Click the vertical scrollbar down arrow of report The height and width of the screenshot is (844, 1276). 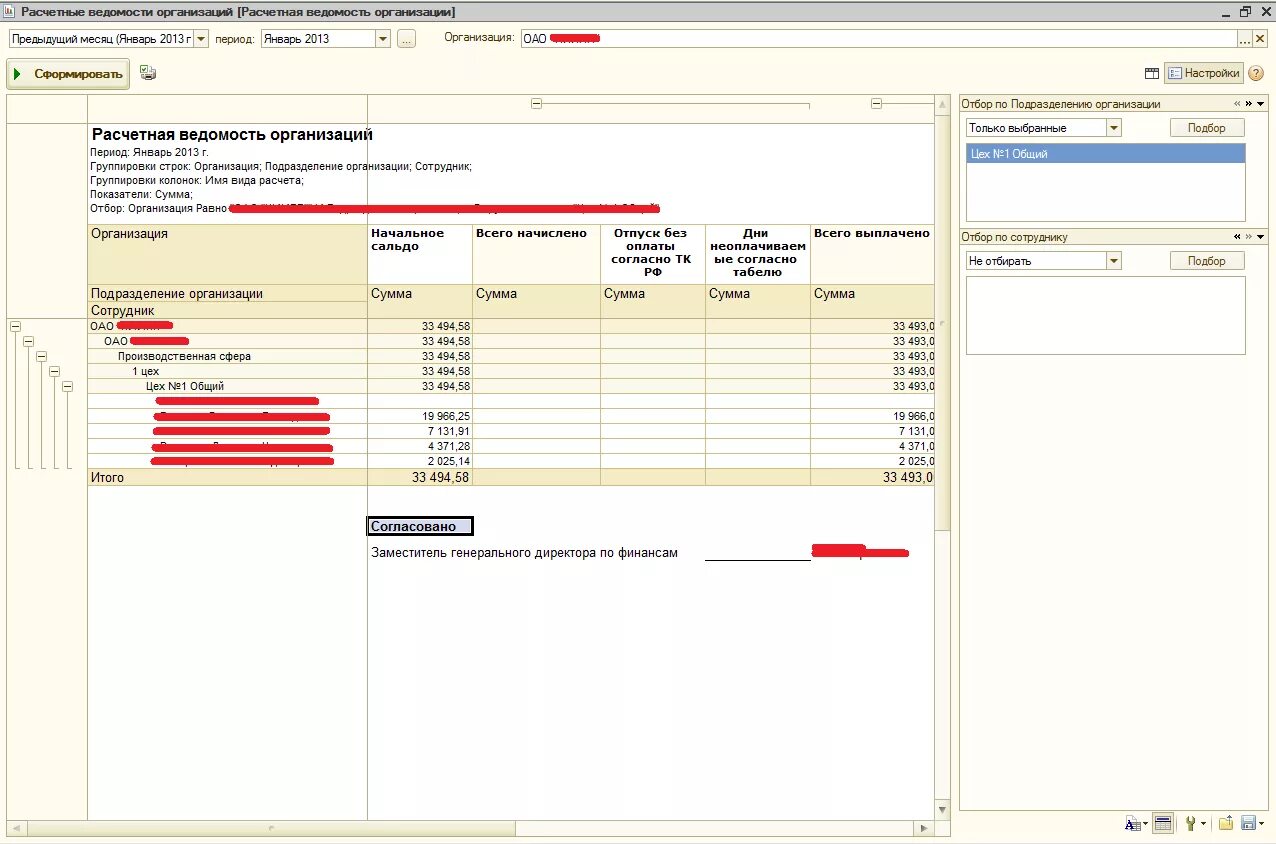[x=942, y=809]
